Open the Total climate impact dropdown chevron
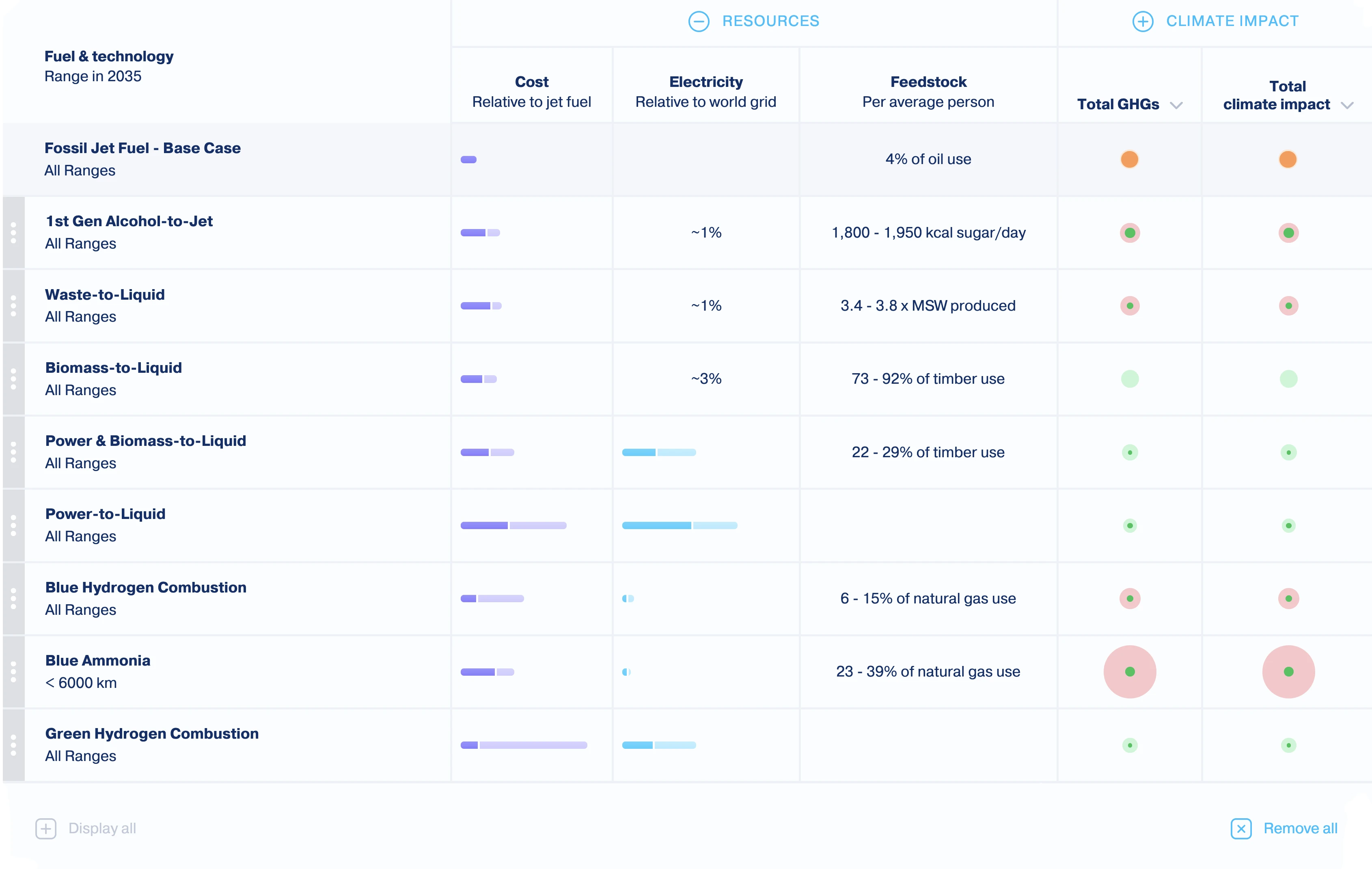Image resolution: width=1372 pixels, height=869 pixels. click(x=1347, y=106)
